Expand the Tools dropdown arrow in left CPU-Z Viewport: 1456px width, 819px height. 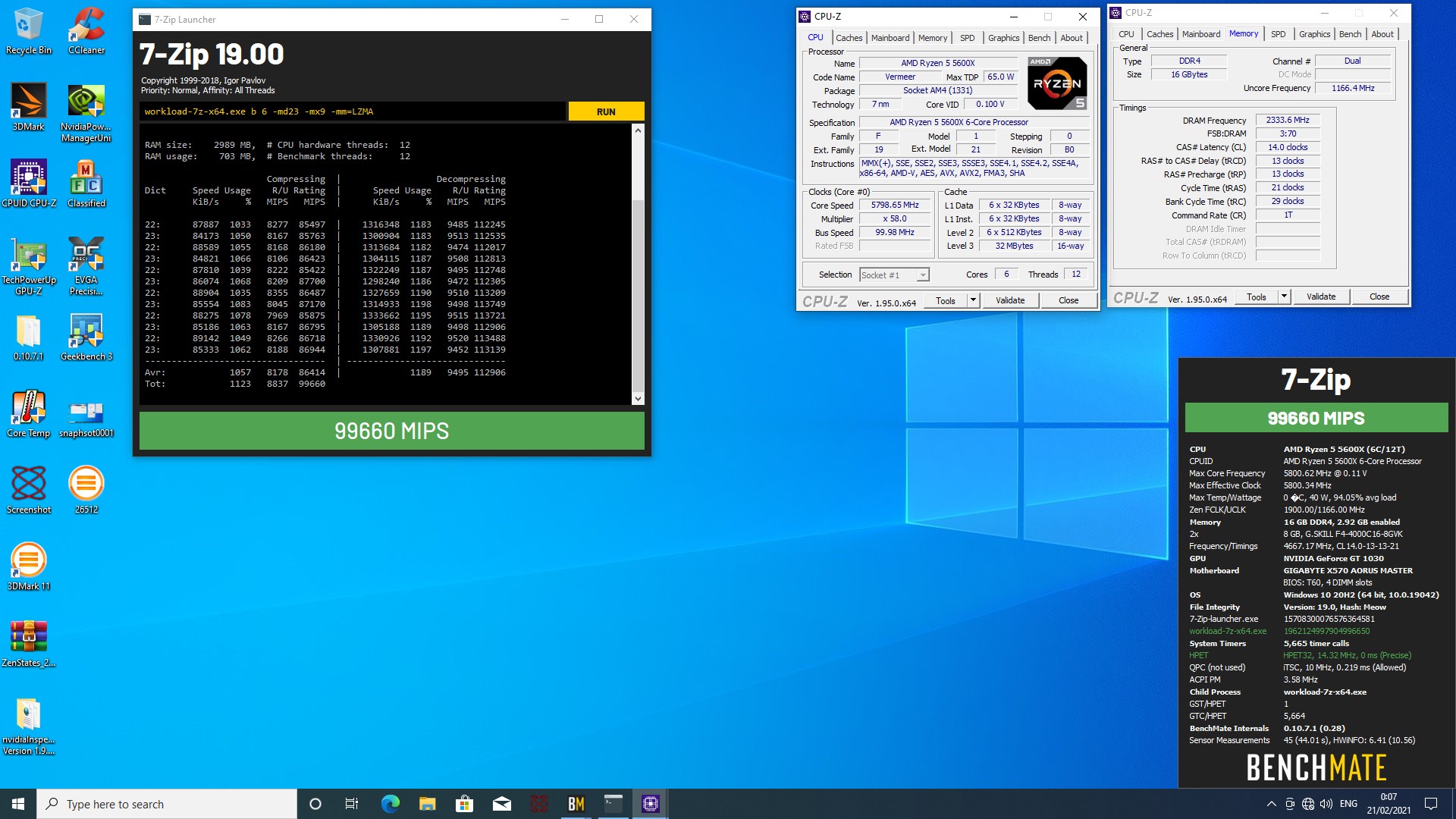point(973,300)
